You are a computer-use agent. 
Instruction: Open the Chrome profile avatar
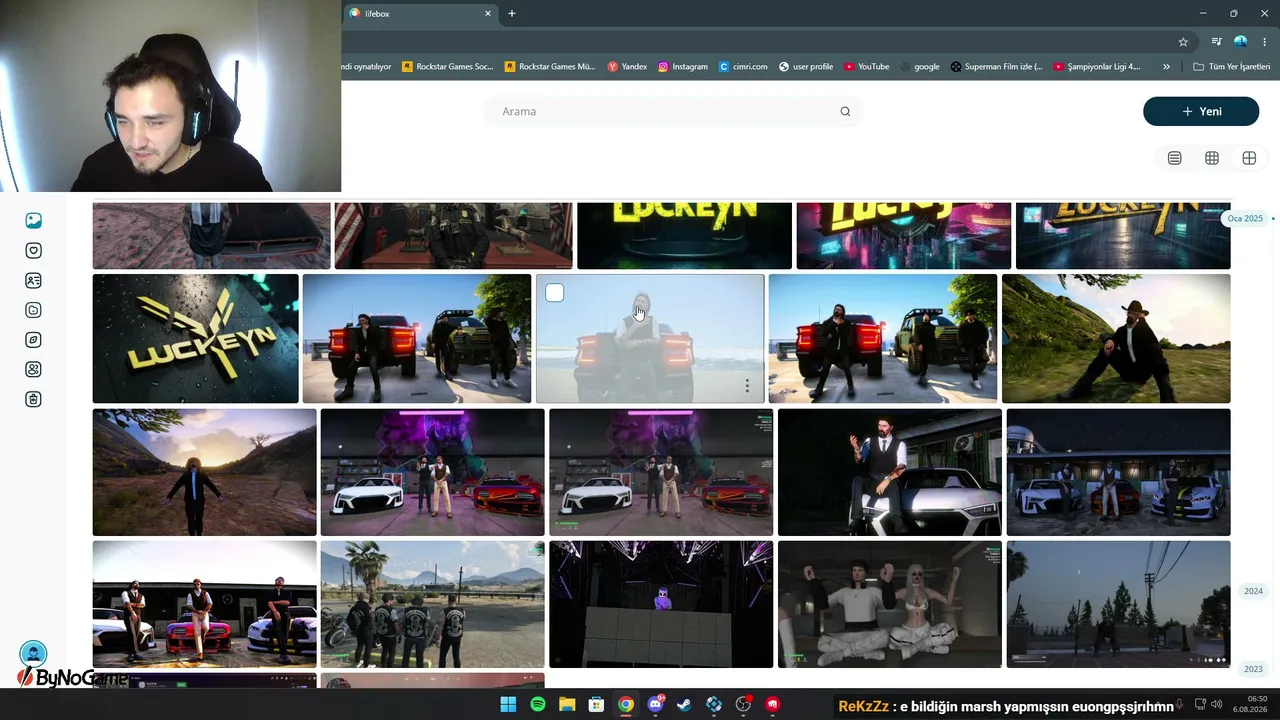(x=1241, y=42)
